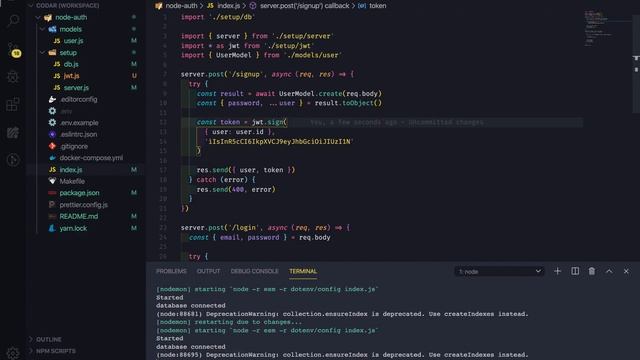Open the .gitignore file
640x360 pixels.
[x=73, y=146]
